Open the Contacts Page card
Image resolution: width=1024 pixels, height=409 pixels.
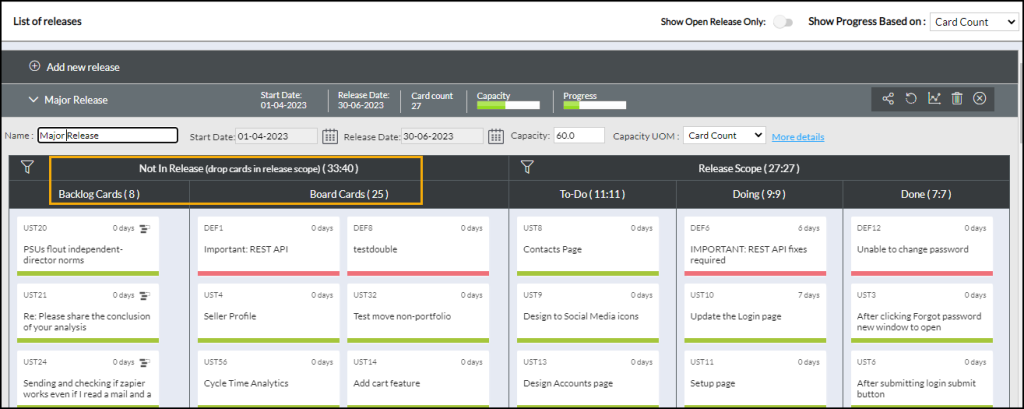[588, 246]
